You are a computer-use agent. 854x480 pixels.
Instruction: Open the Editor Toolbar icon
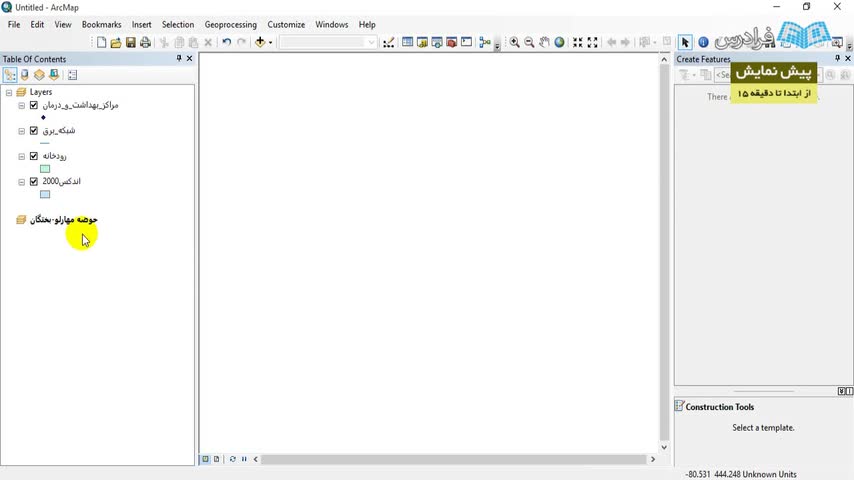pos(388,42)
